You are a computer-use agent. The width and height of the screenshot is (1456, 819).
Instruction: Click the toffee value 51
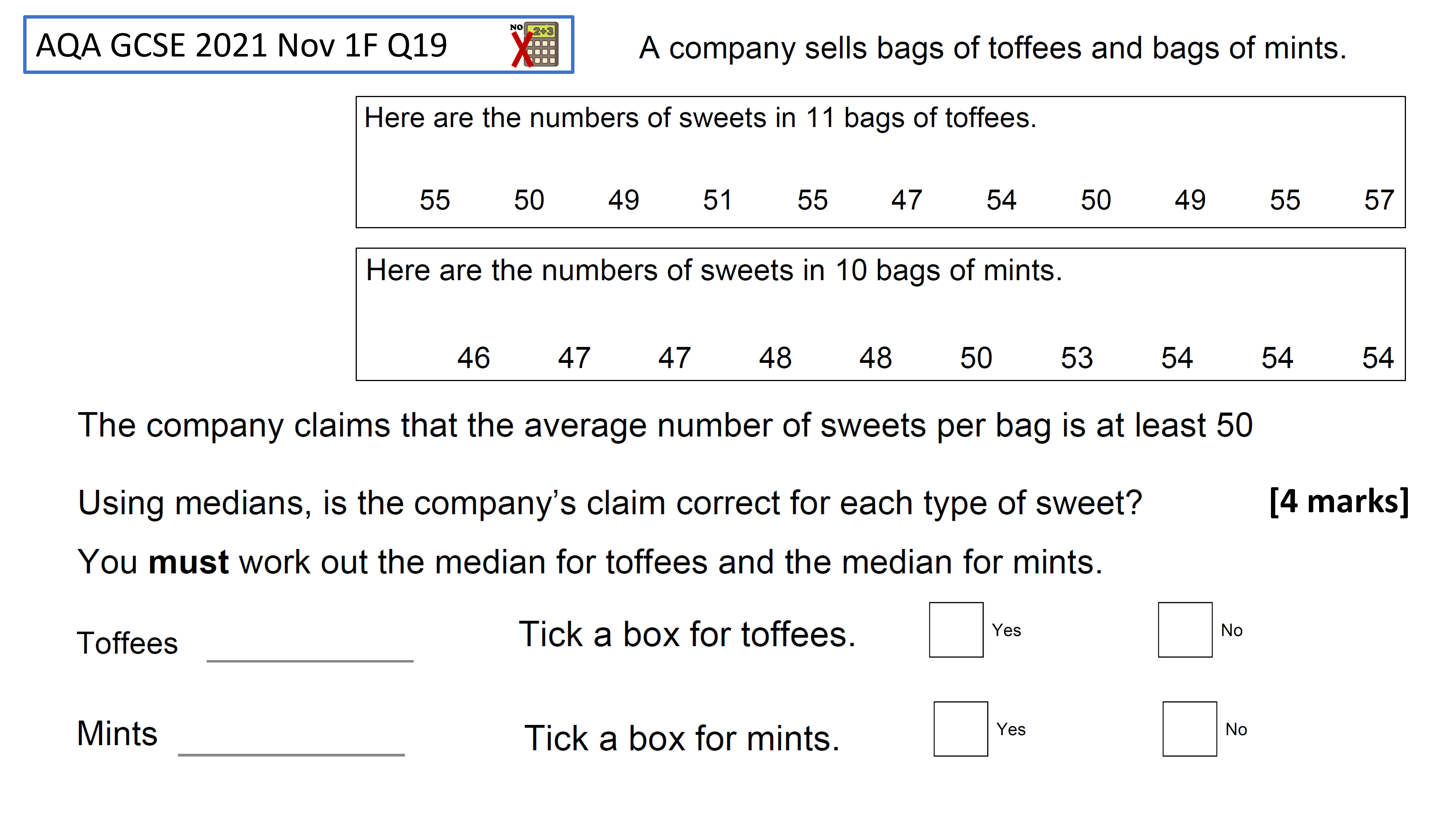tap(717, 200)
